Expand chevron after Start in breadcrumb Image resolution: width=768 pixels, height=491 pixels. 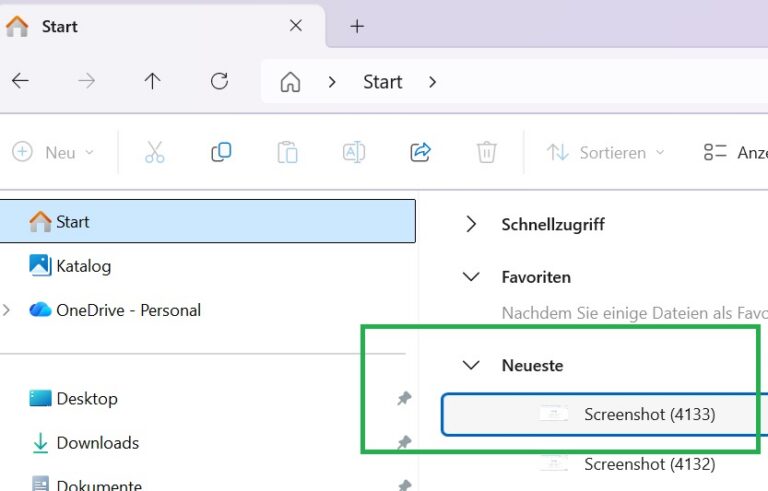click(432, 82)
